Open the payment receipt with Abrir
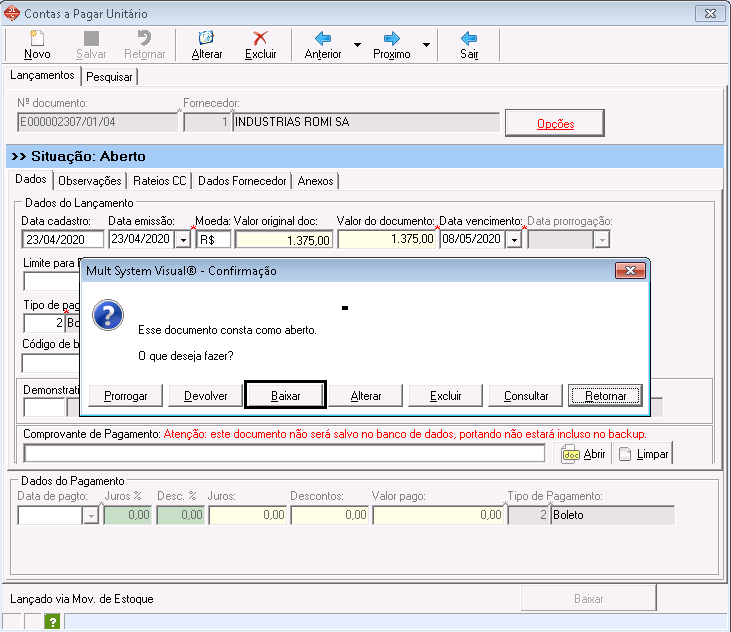Screen dimensions: 731x632 coord(584,454)
